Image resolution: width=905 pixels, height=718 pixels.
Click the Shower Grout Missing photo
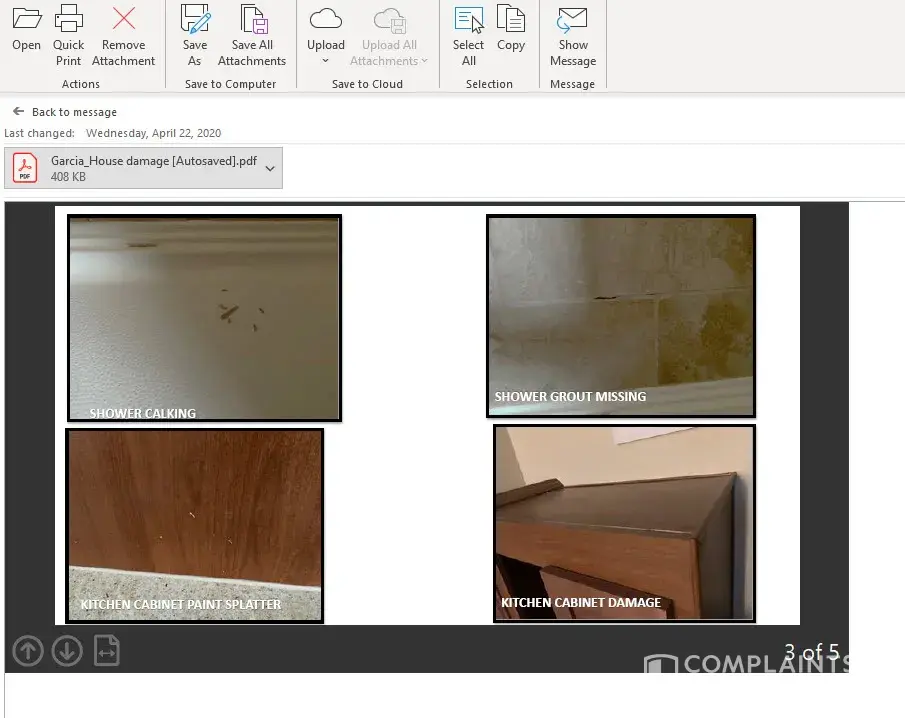[x=621, y=315]
